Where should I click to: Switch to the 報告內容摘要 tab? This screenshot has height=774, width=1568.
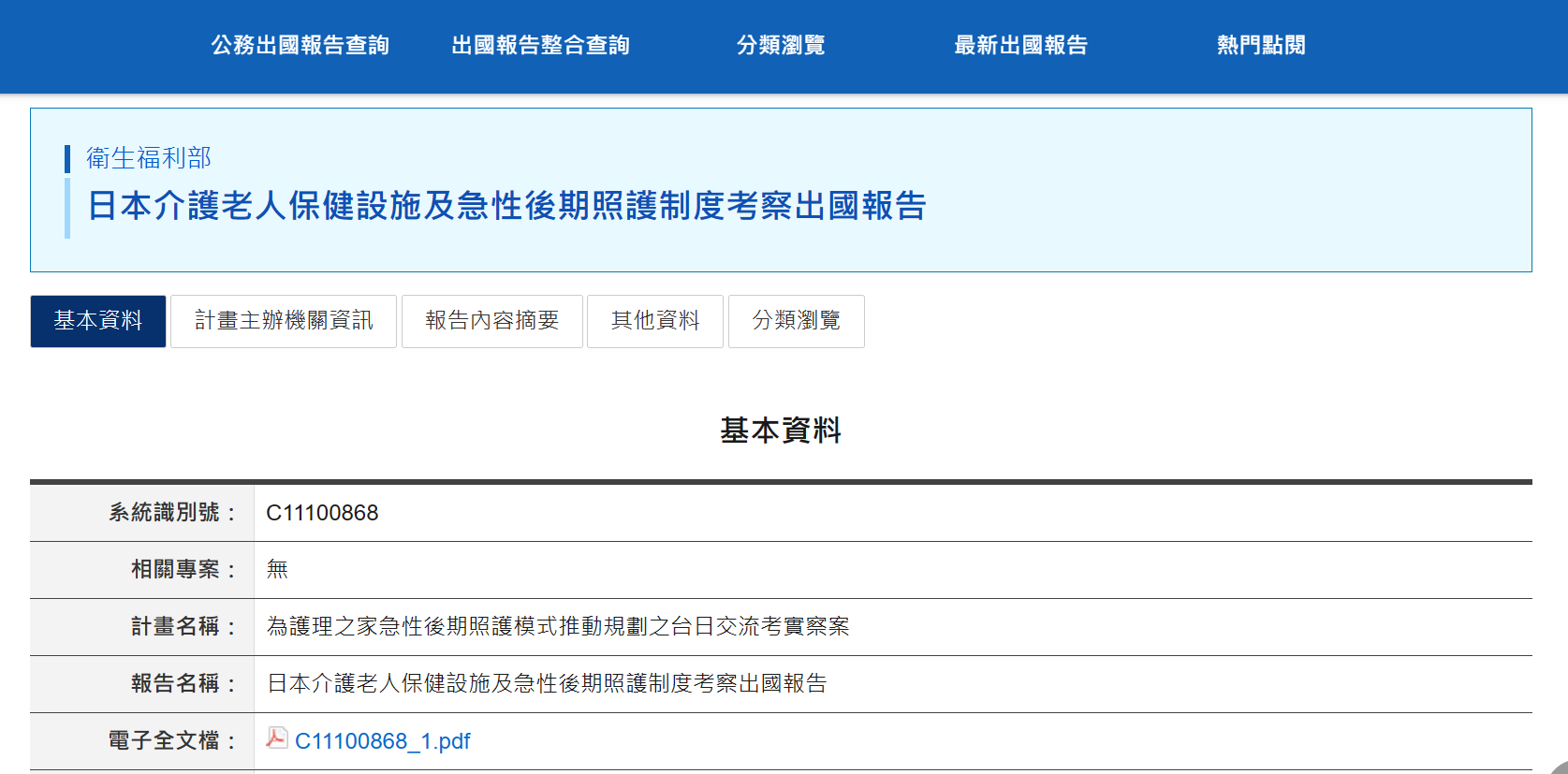click(x=492, y=321)
